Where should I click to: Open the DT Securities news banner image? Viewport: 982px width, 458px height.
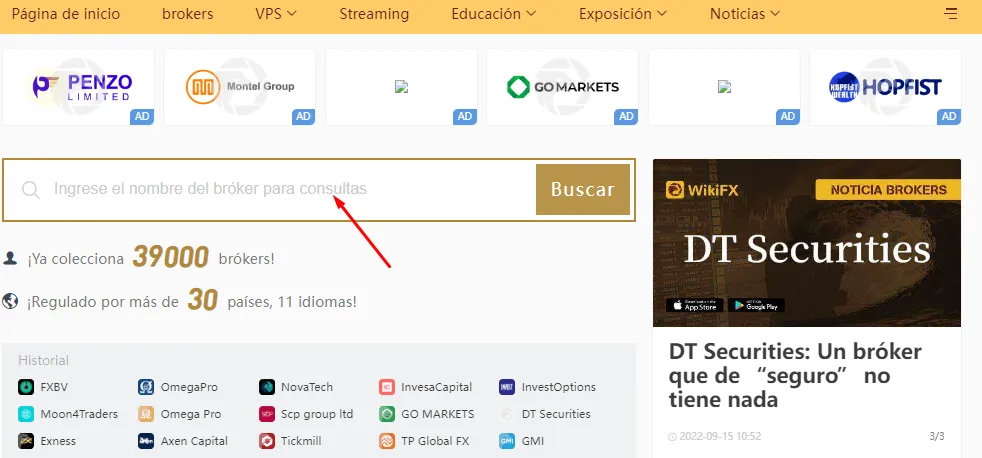pyautogui.click(x=807, y=243)
